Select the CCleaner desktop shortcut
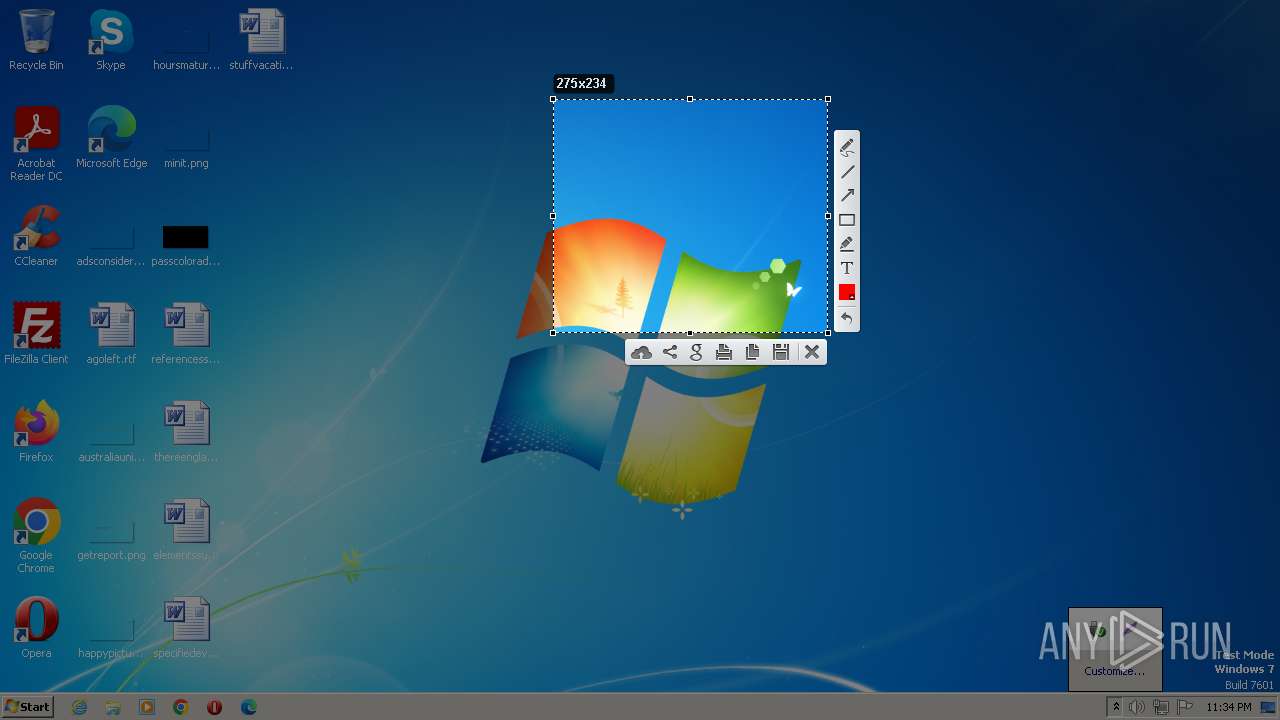This screenshot has width=1280, height=720. [36, 236]
